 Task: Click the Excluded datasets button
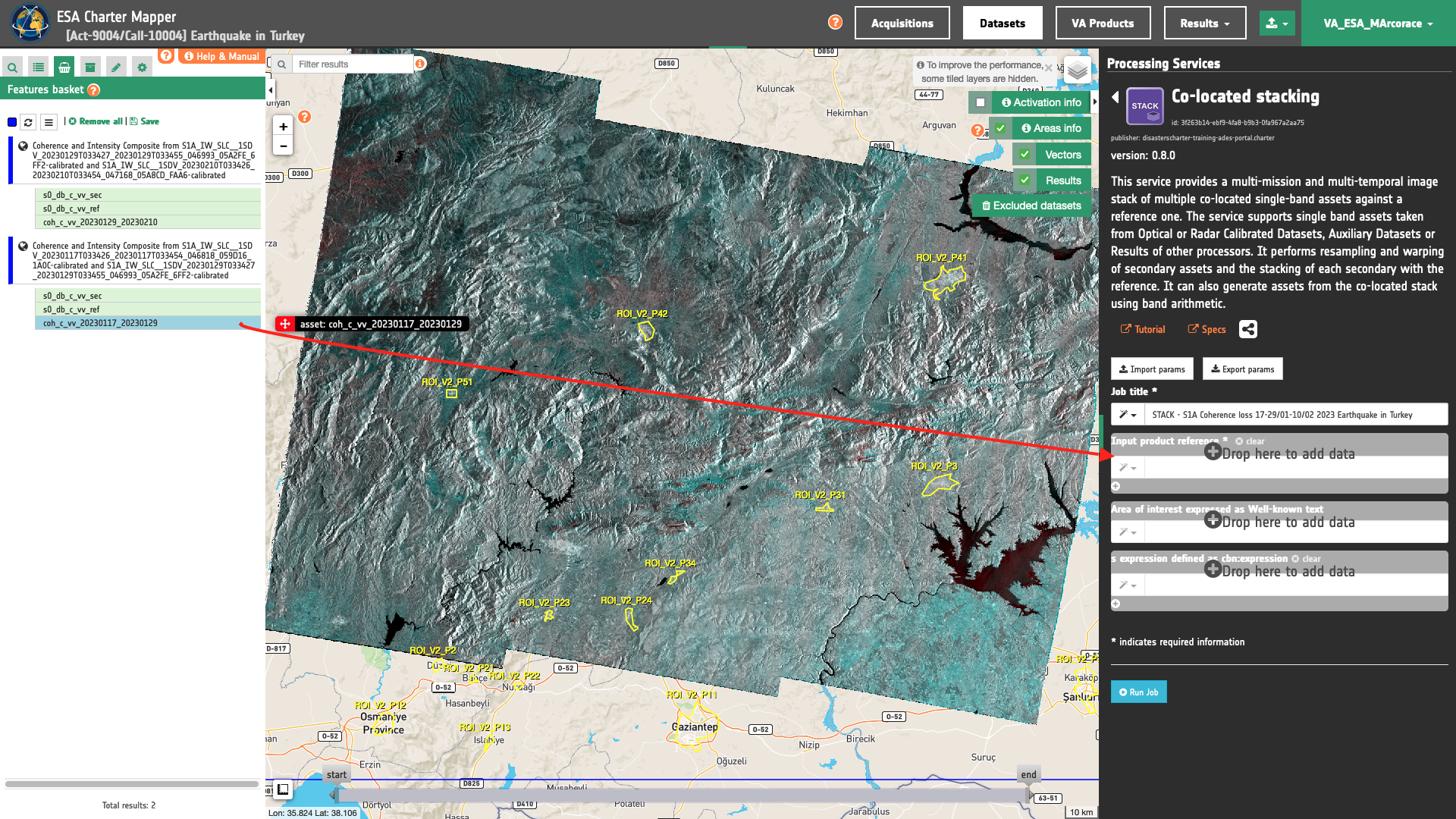click(1031, 206)
